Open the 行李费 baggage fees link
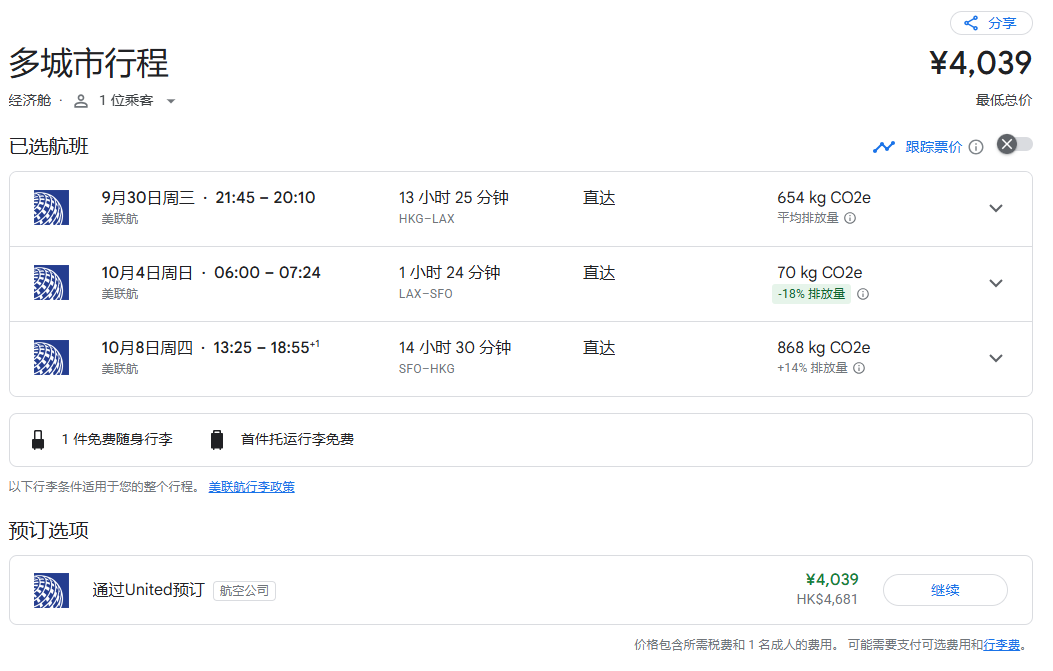 click(1001, 645)
